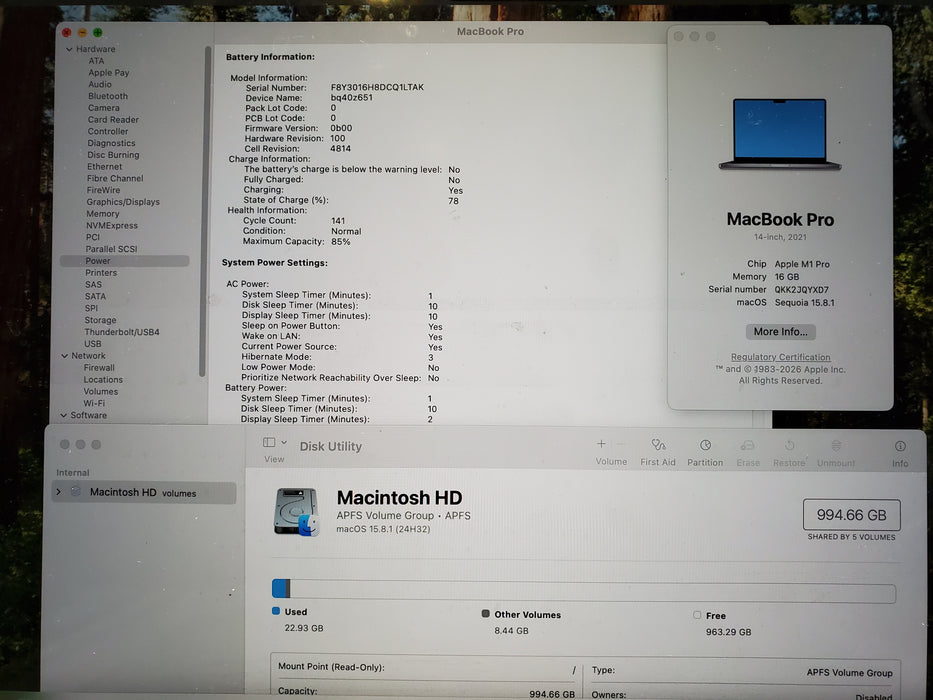Select Camera in the Hardware list
This screenshot has width=933, height=700.
pos(104,108)
